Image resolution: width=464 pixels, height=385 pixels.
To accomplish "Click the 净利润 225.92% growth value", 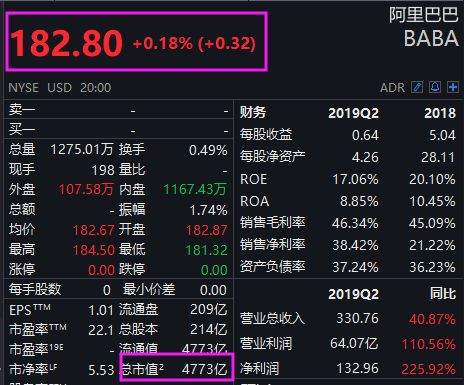I will tap(428, 369).
